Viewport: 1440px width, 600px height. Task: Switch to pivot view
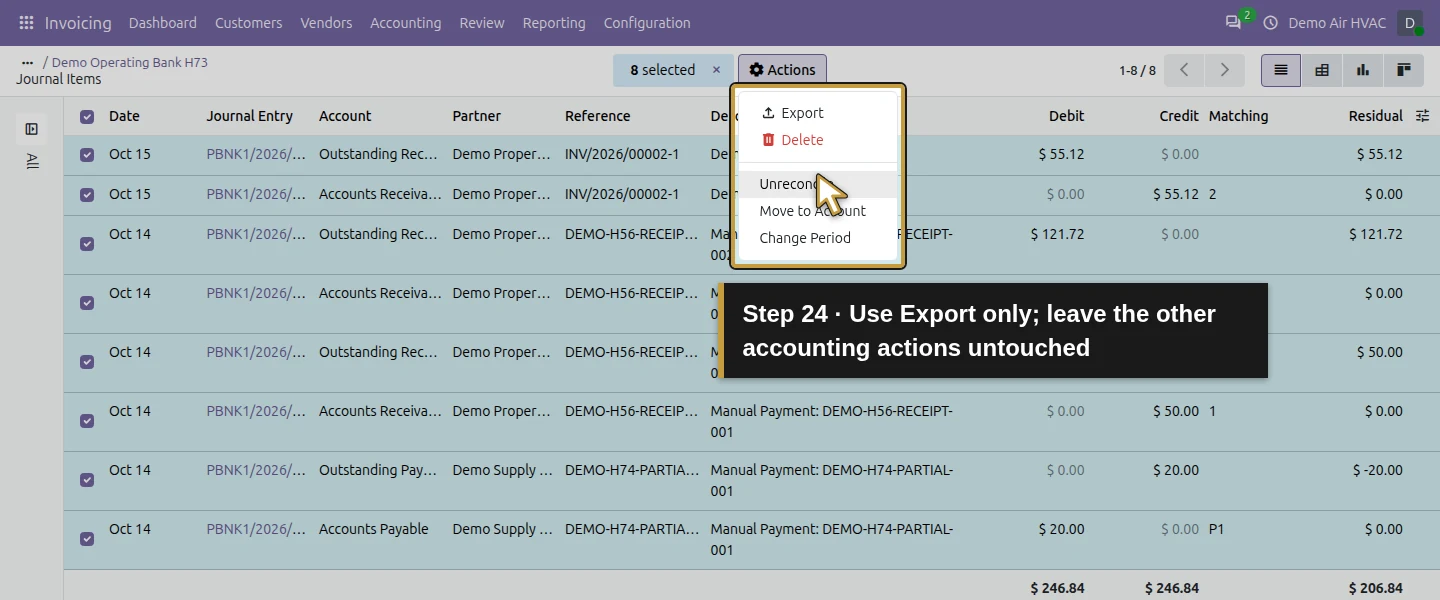(x=1322, y=70)
